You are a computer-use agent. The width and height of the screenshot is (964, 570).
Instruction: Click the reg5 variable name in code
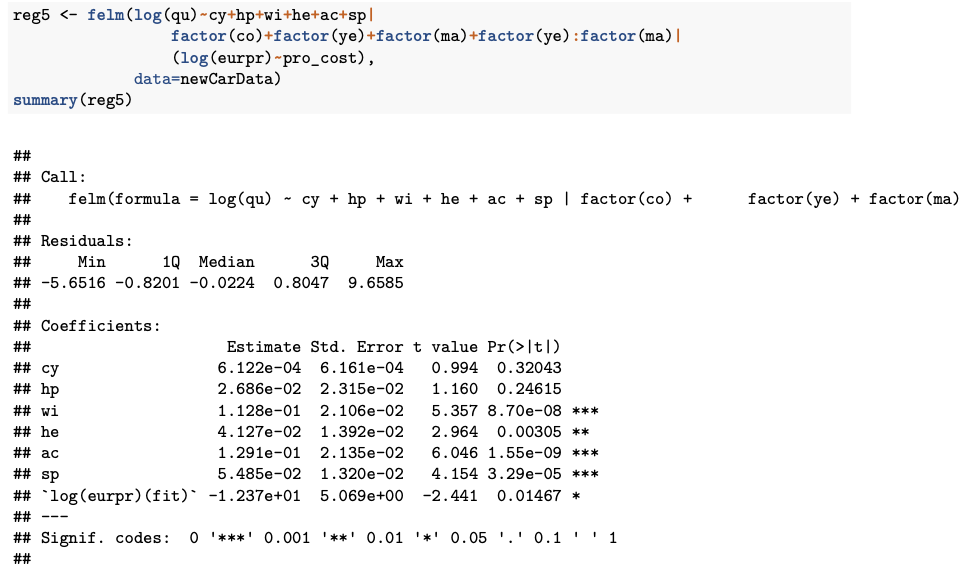pyautogui.click(x=31, y=15)
